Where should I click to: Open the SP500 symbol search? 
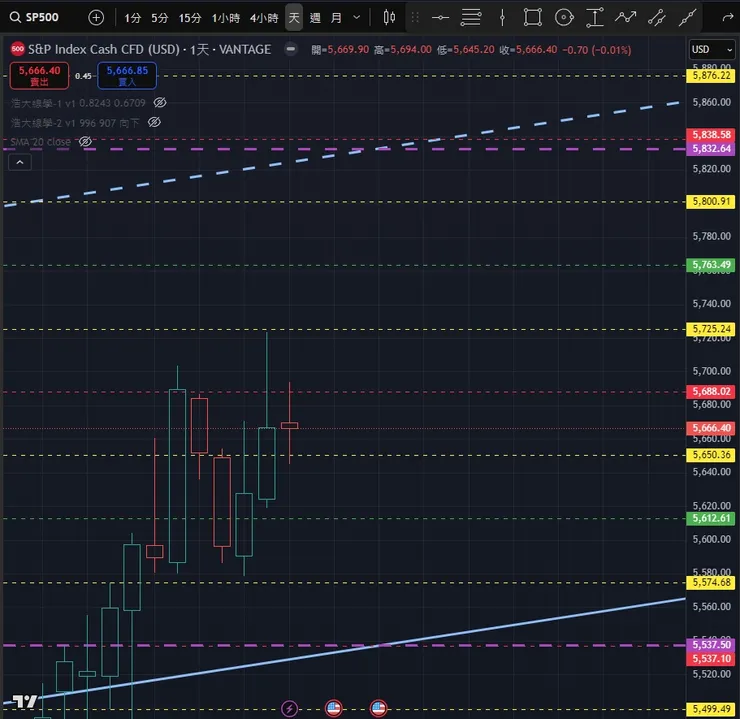click(x=34, y=17)
